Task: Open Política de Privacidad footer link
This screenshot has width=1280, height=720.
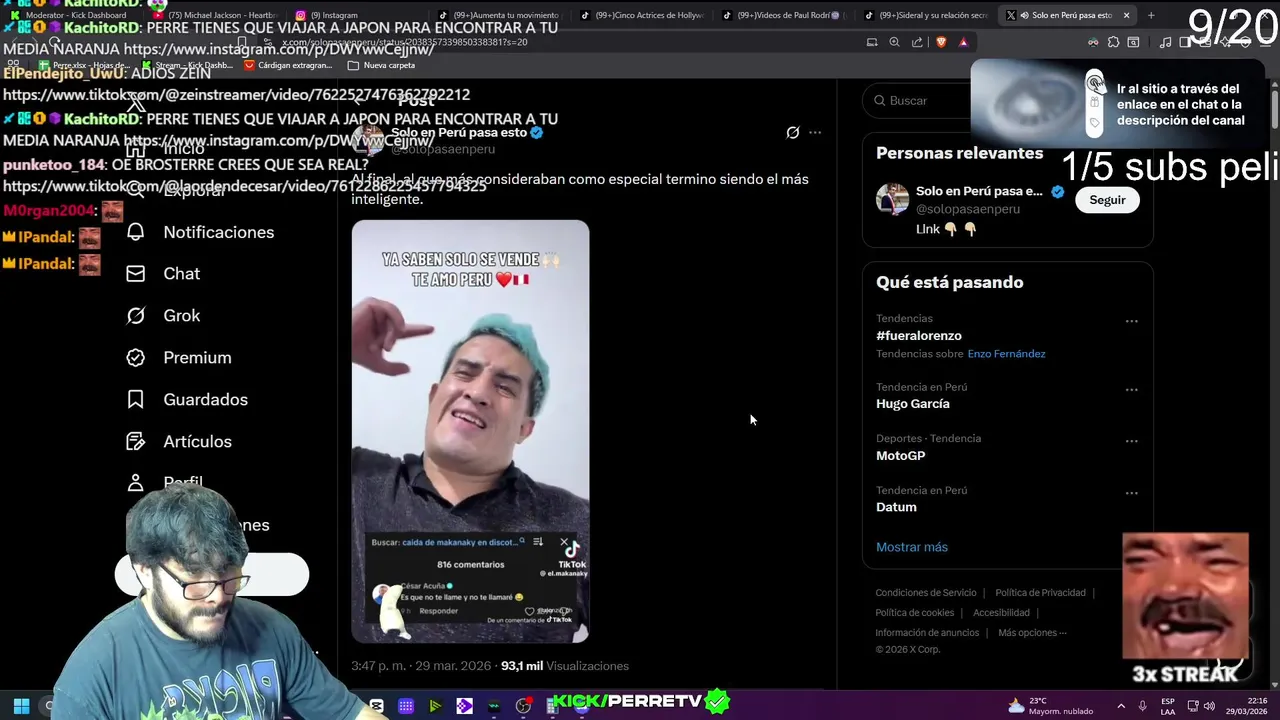Action: (x=1040, y=593)
